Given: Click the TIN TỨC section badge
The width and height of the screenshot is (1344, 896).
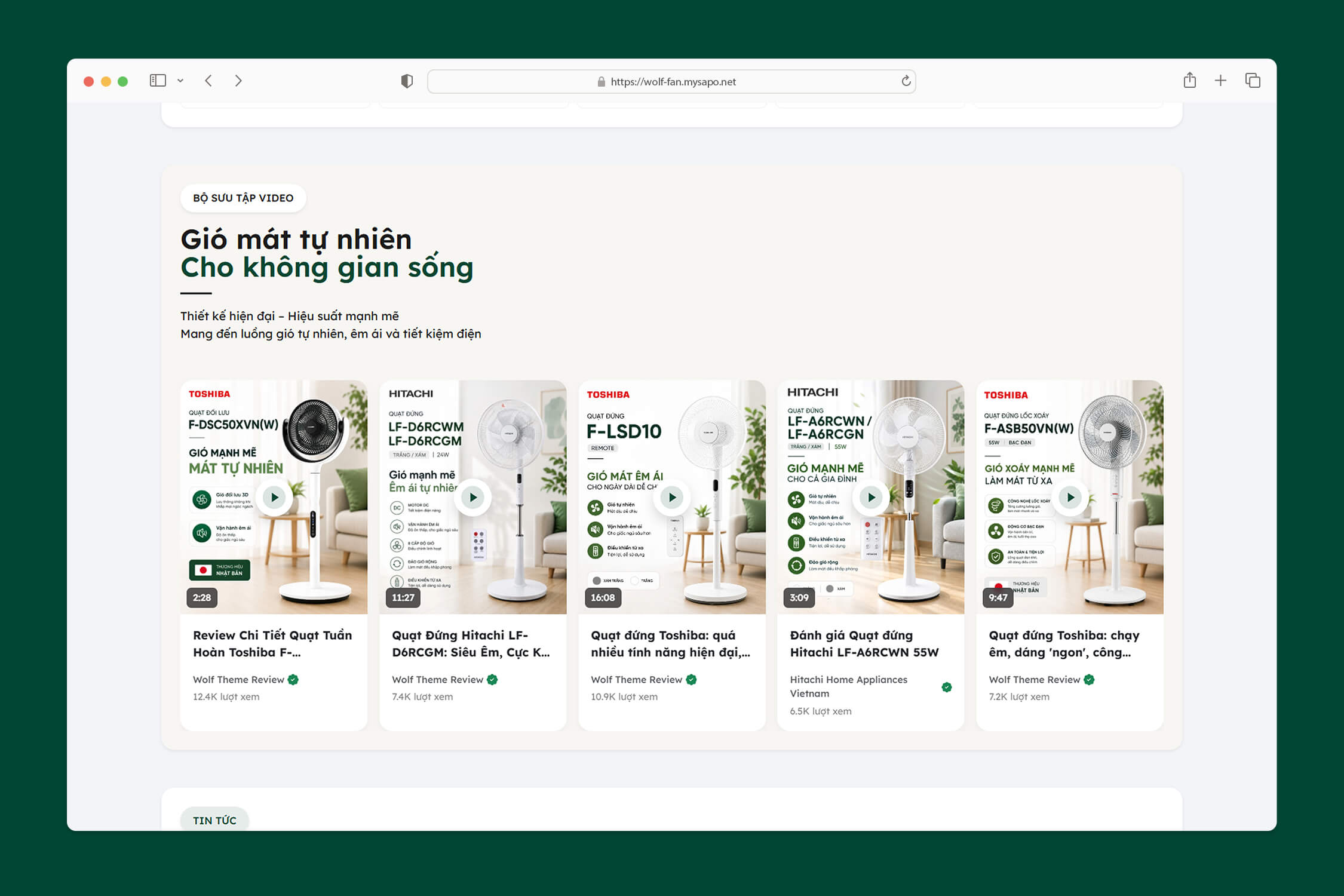Looking at the screenshot, I should [x=214, y=820].
